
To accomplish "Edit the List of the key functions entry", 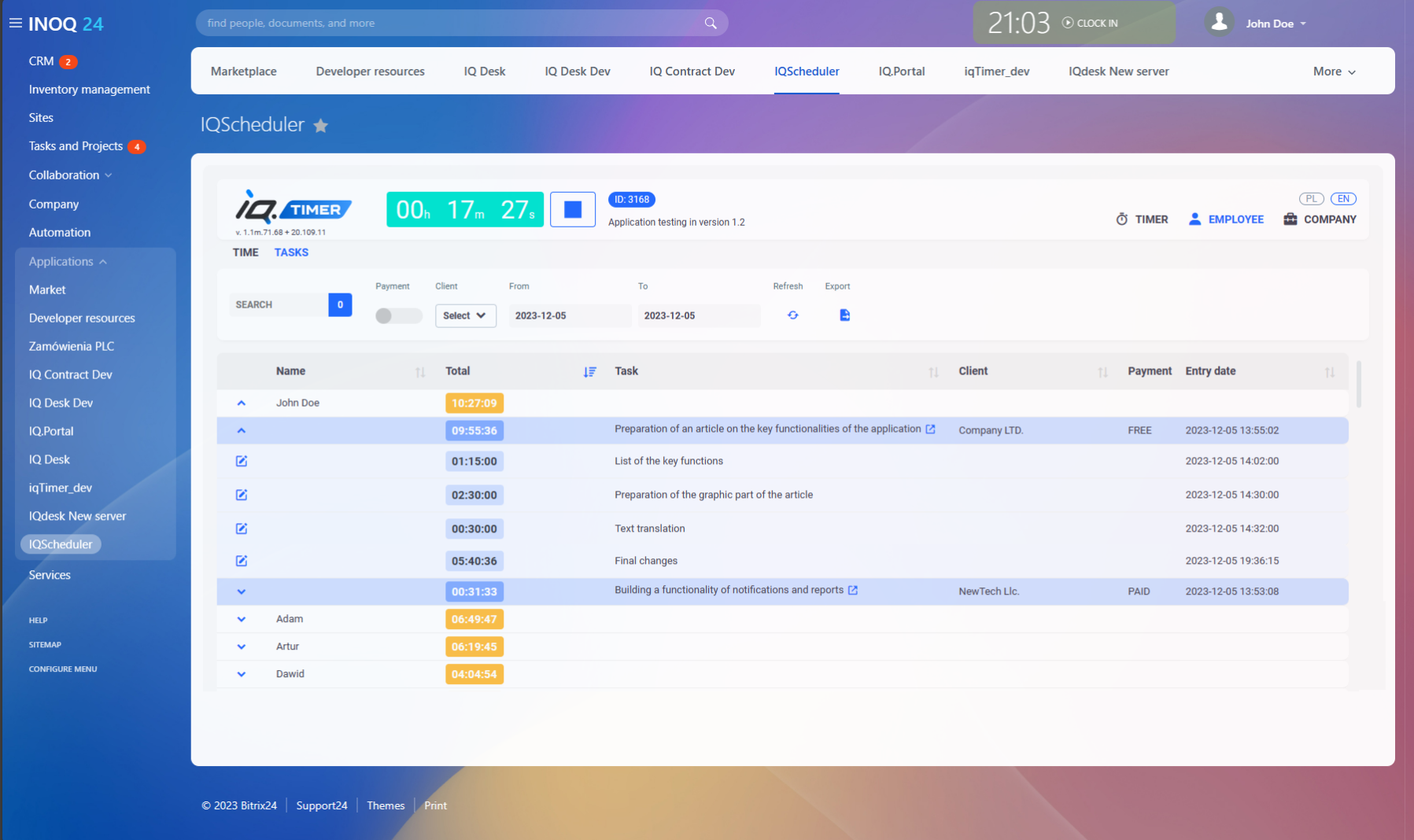I will (242, 461).
